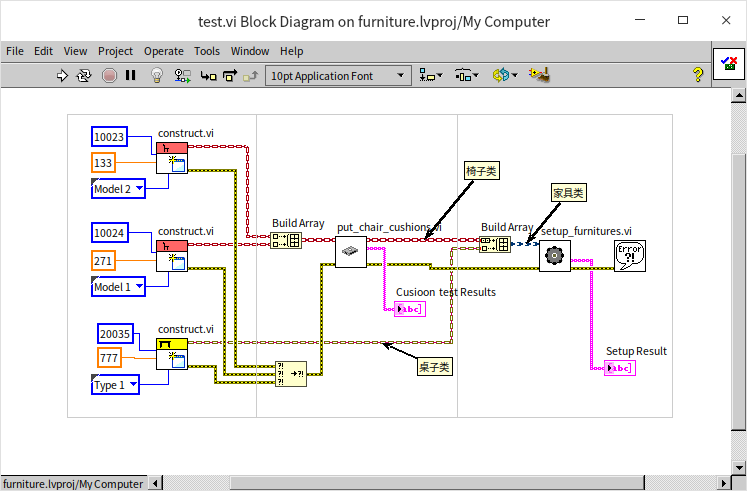The width and height of the screenshot is (747, 491).
Task: Open the Operate menu
Action: [164, 51]
